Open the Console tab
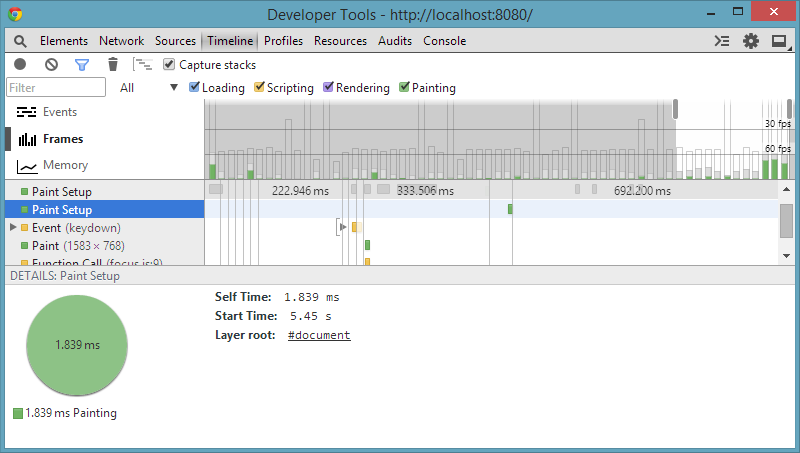Screen dimensions: 800x453 444,41
